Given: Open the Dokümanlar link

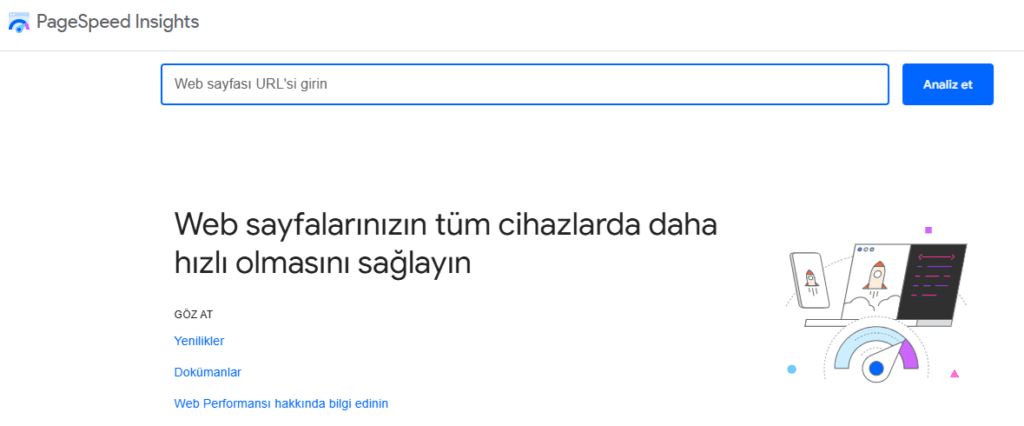Looking at the screenshot, I should tap(208, 372).
